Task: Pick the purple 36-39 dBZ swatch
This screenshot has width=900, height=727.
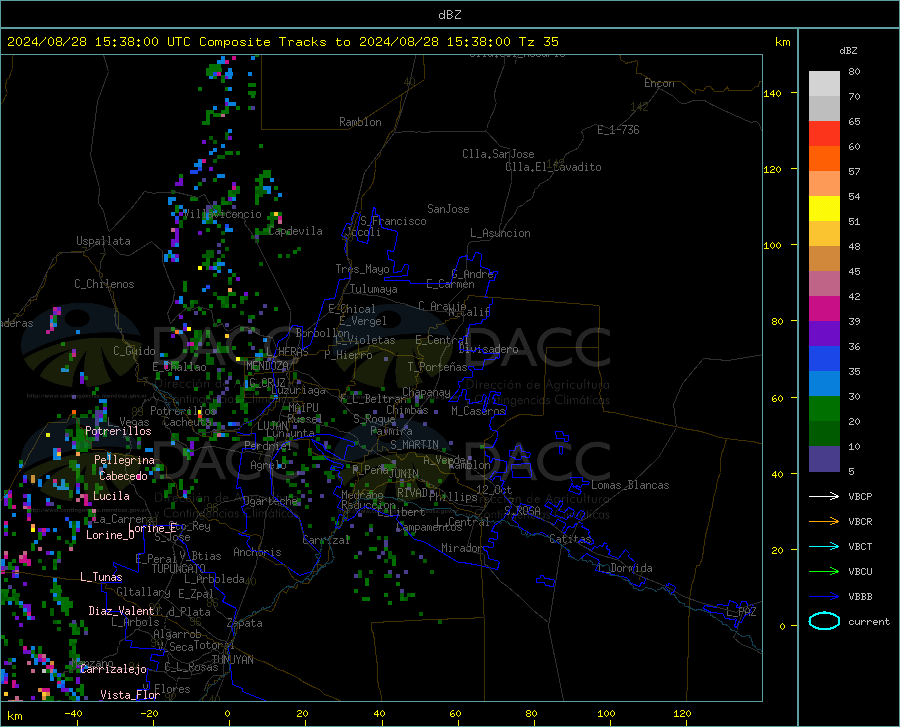Action: point(824,333)
